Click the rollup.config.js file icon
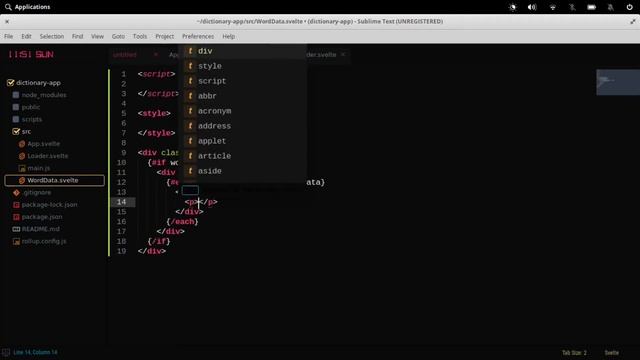The height and width of the screenshot is (360, 640). coord(16,241)
